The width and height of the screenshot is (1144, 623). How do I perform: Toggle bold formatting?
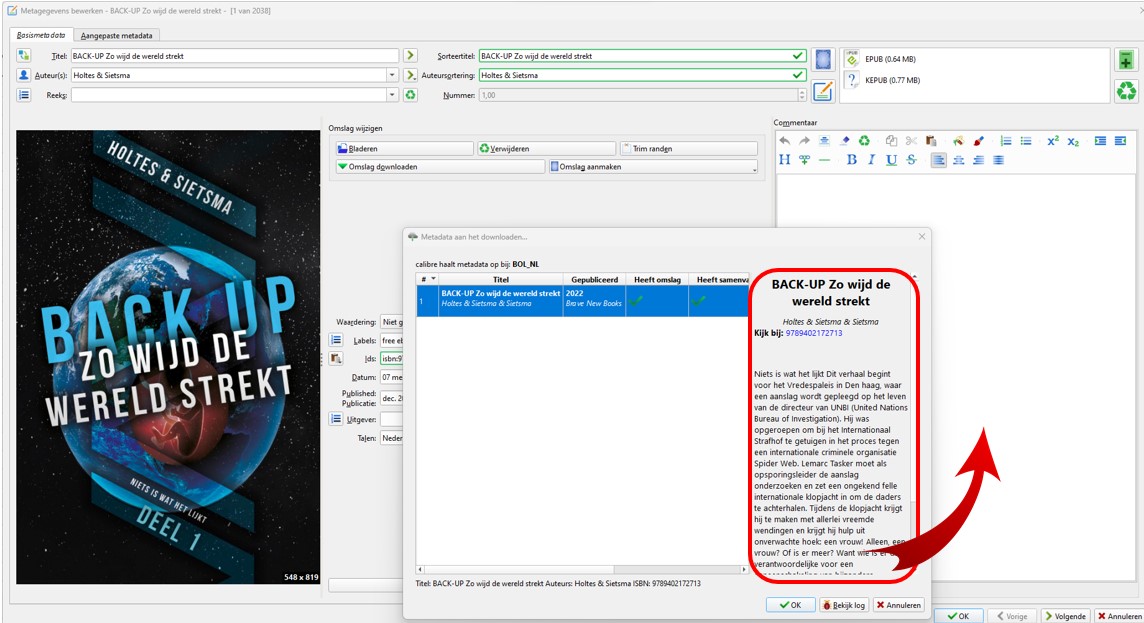[x=851, y=160]
